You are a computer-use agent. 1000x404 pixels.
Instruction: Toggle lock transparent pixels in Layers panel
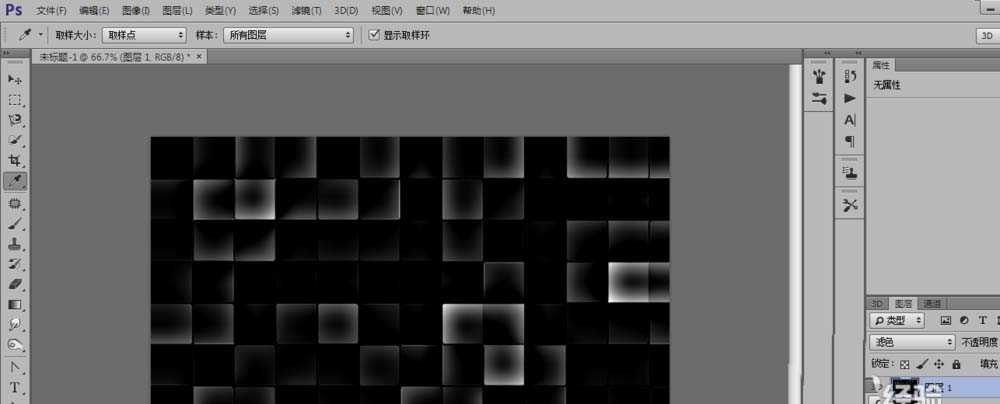906,365
